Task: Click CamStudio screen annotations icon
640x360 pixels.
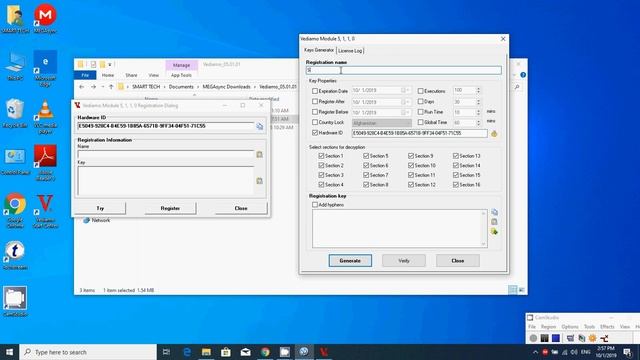Action: coord(582,338)
